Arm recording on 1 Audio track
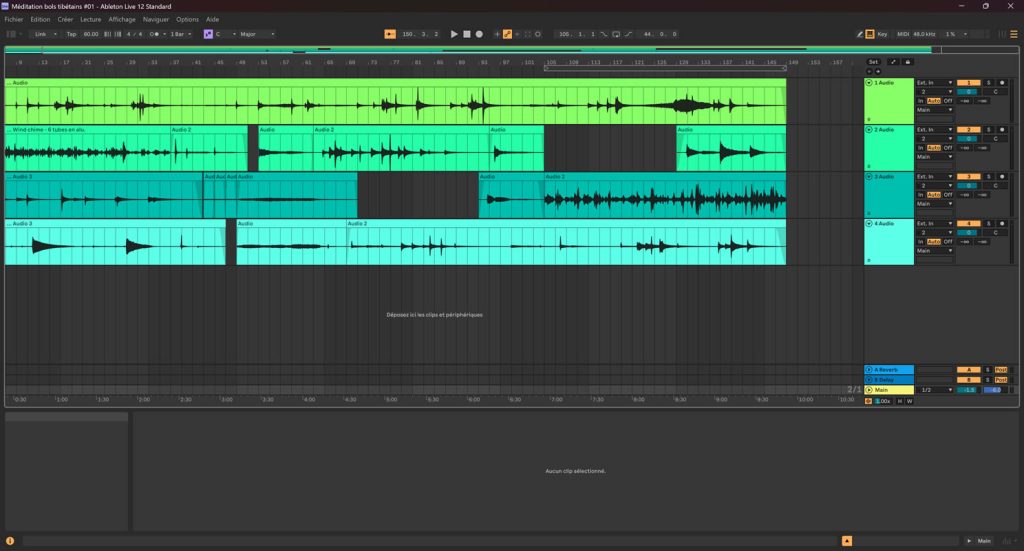1024x551 pixels. click(x=1002, y=83)
